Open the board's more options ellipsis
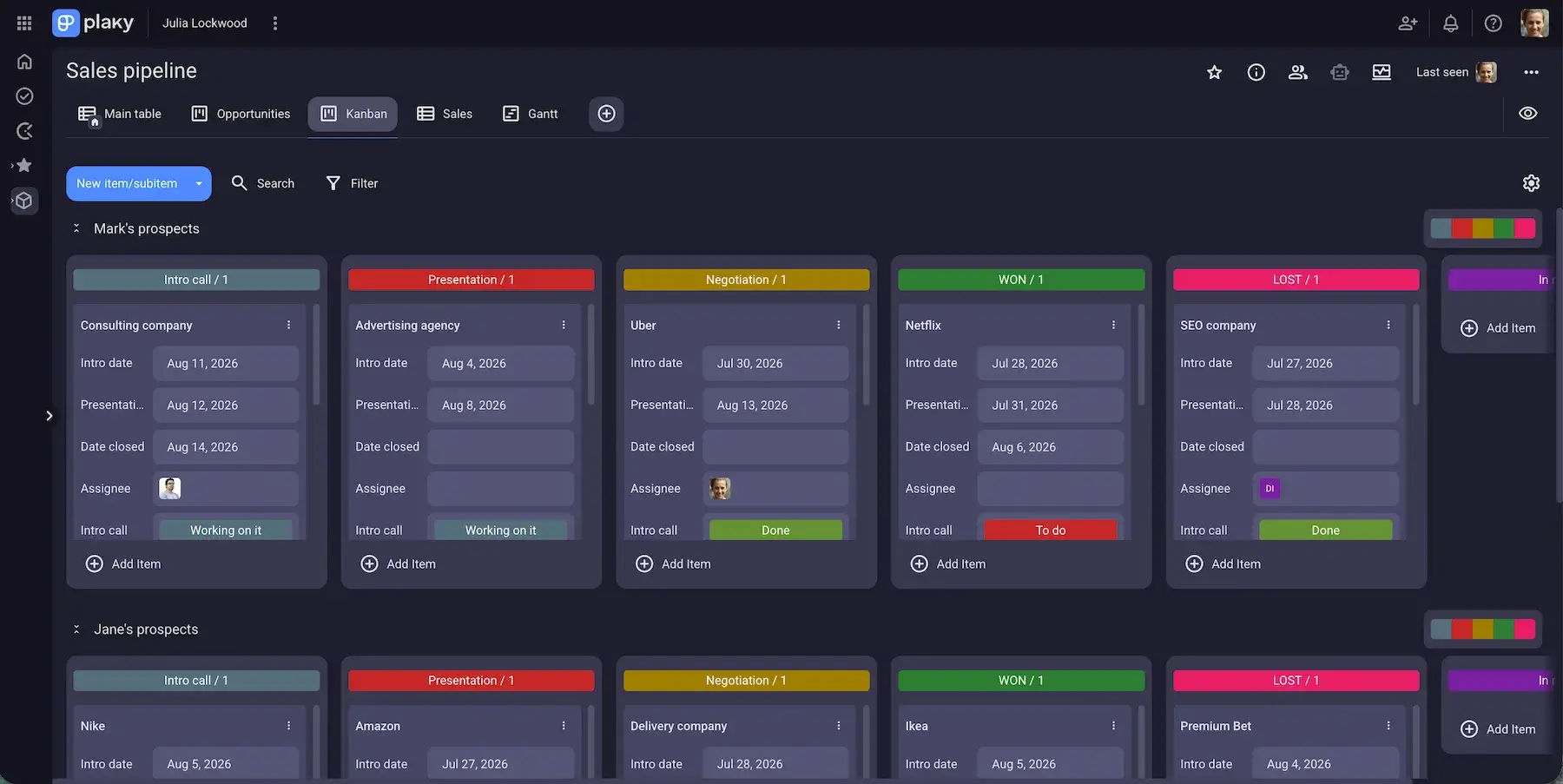Image resolution: width=1563 pixels, height=784 pixels. (1531, 72)
